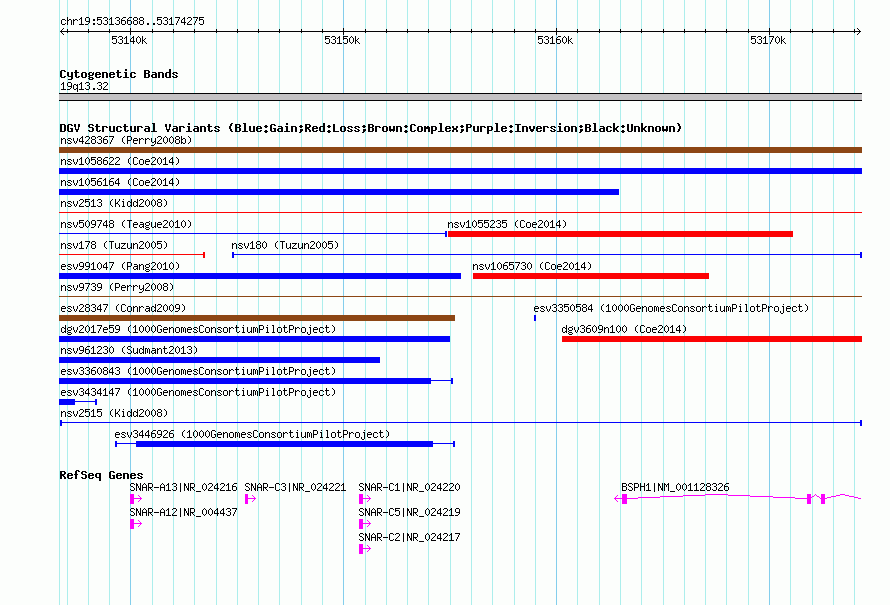Click the 53140k ruler tick label
The width and height of the screenshot is (890, 605).
(x=129, y=40)
